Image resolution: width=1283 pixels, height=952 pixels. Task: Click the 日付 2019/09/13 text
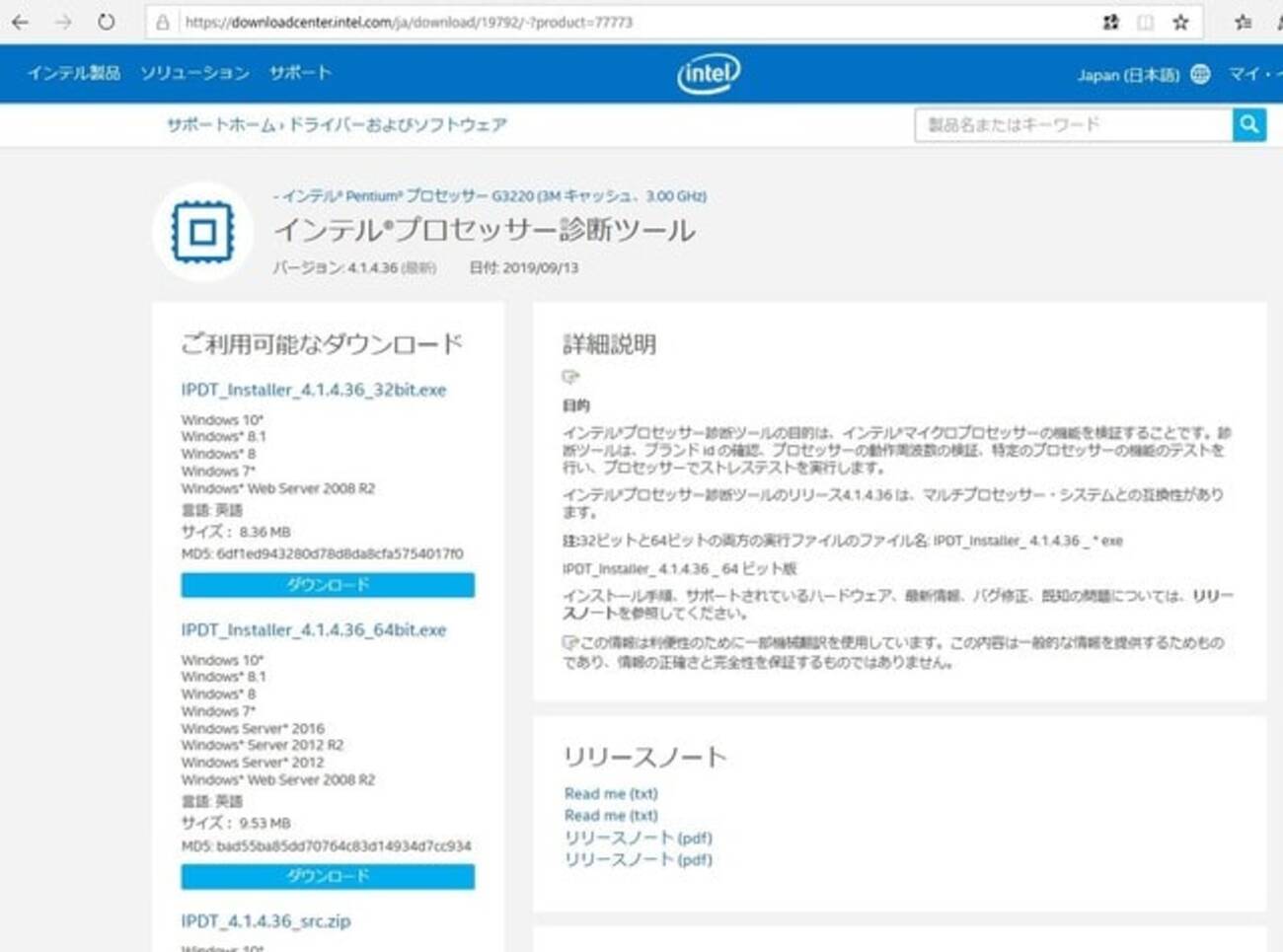[x=524, y=267]
